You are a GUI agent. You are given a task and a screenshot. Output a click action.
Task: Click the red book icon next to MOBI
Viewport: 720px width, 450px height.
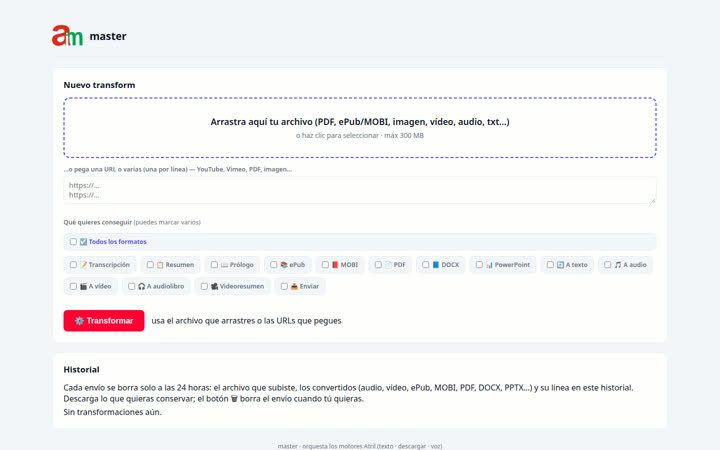click(x=335, y=265)
